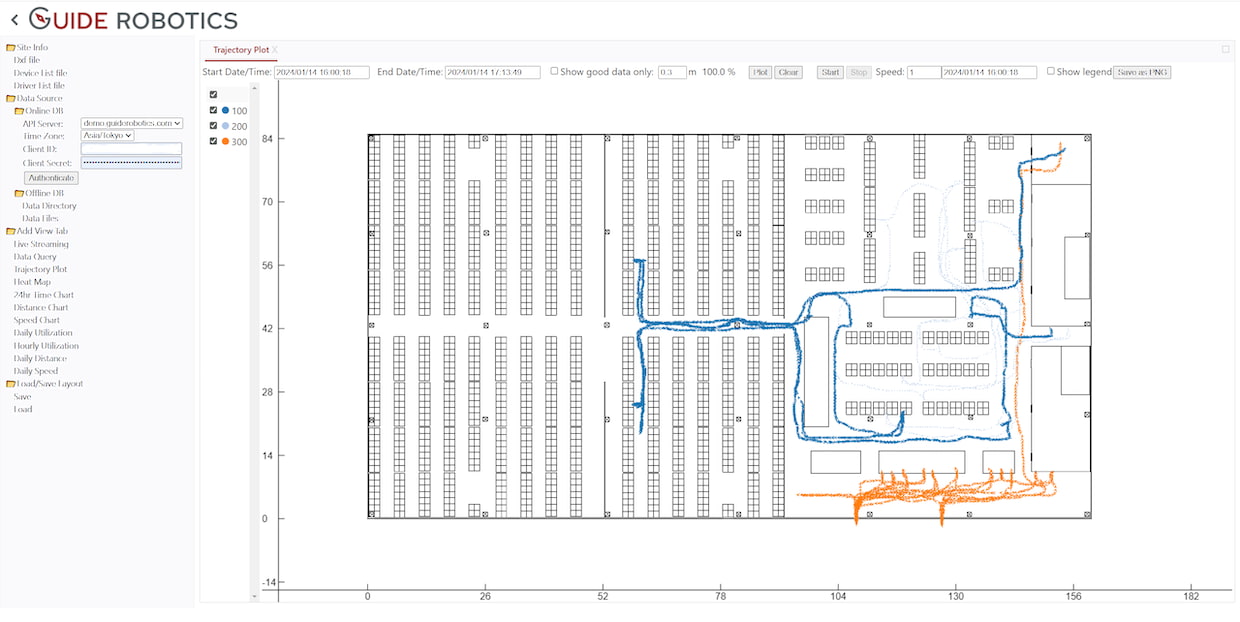Click the blue color dot for device 100
This screenshot has height=622, width=1240.
[226, 111]
